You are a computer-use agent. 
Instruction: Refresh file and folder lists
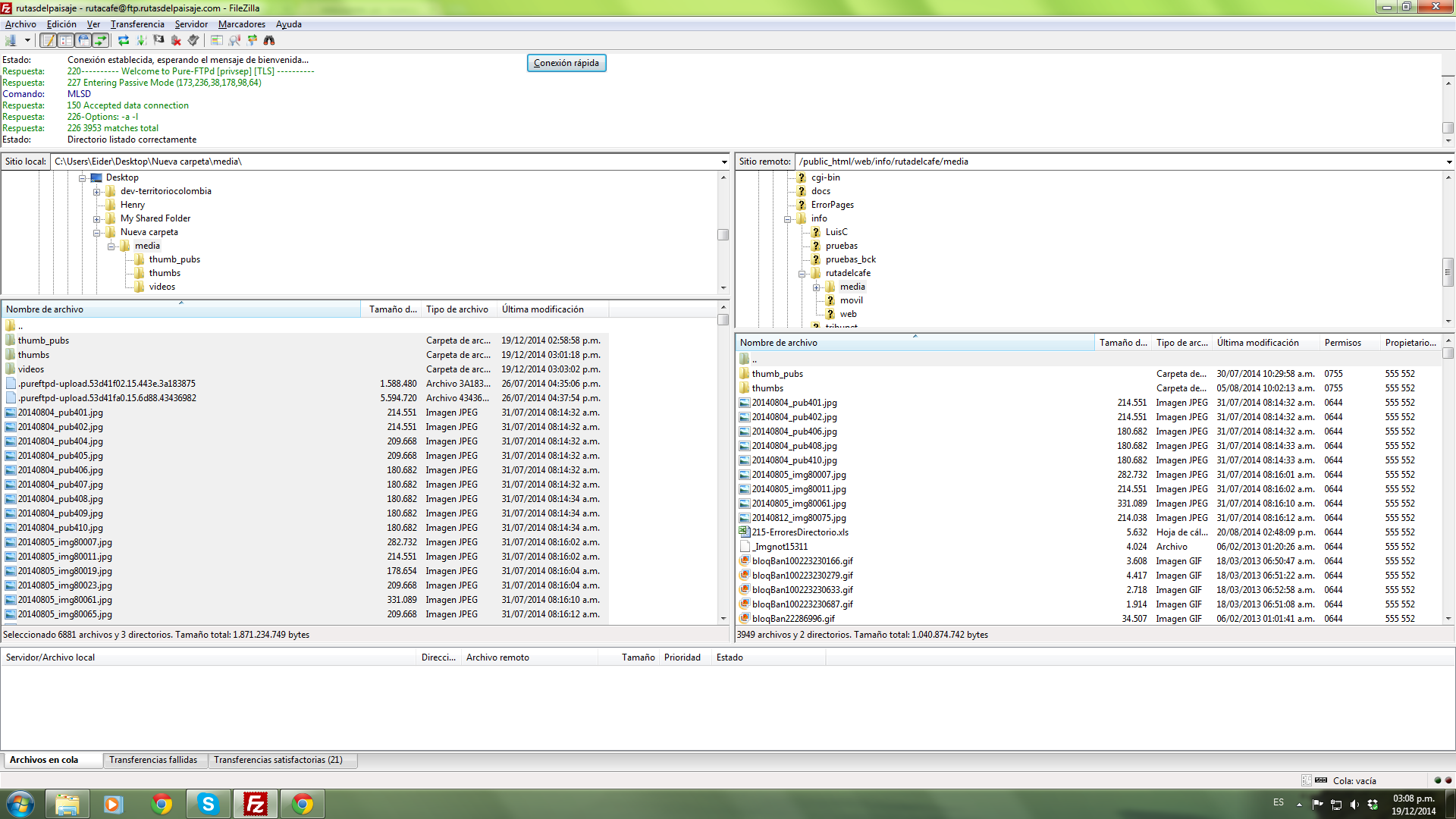[x=123, y=40]
